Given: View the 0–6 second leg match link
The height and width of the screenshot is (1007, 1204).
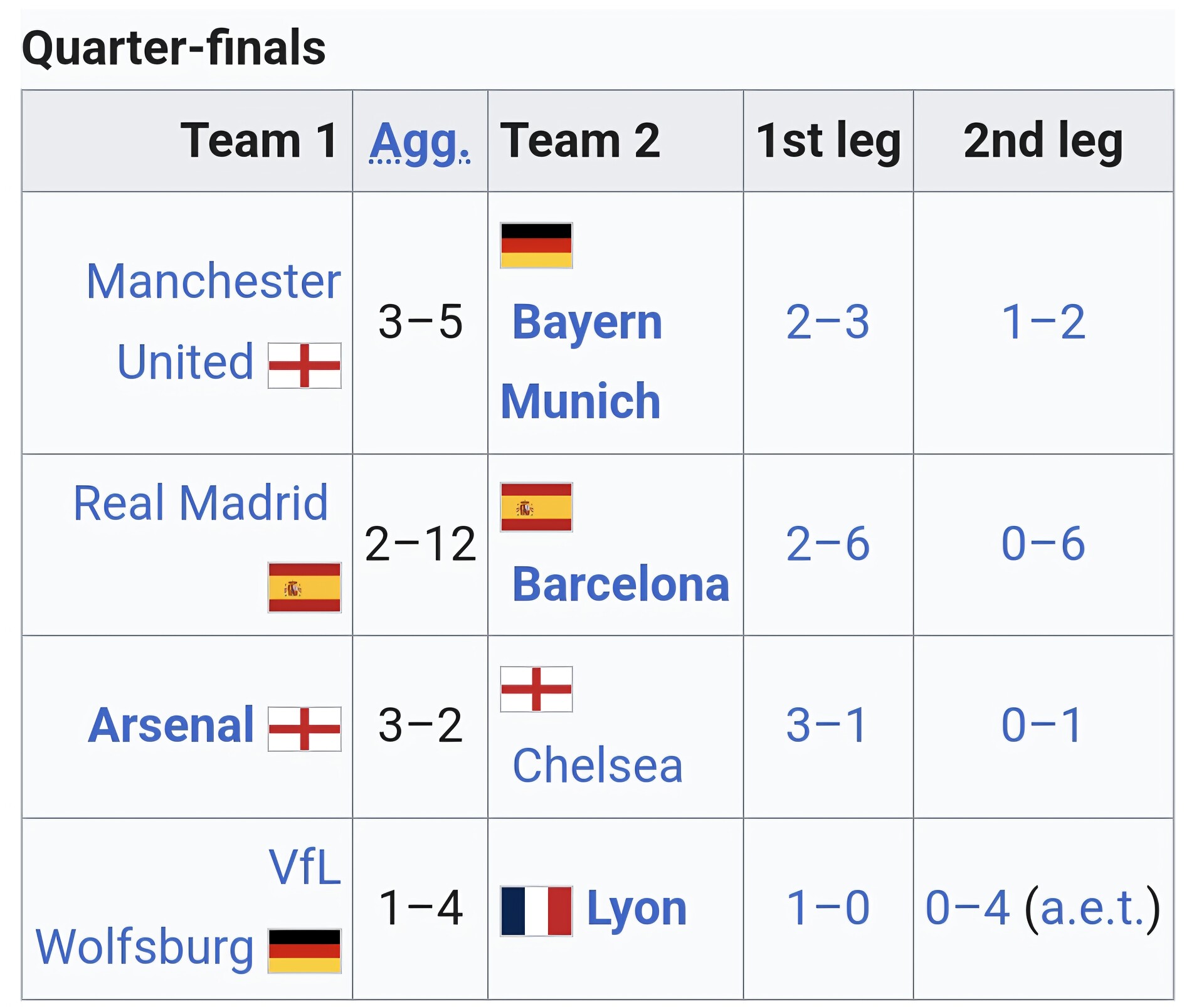Looking at the screenshot, I should pyautogui.click(x=1043, y=544).
